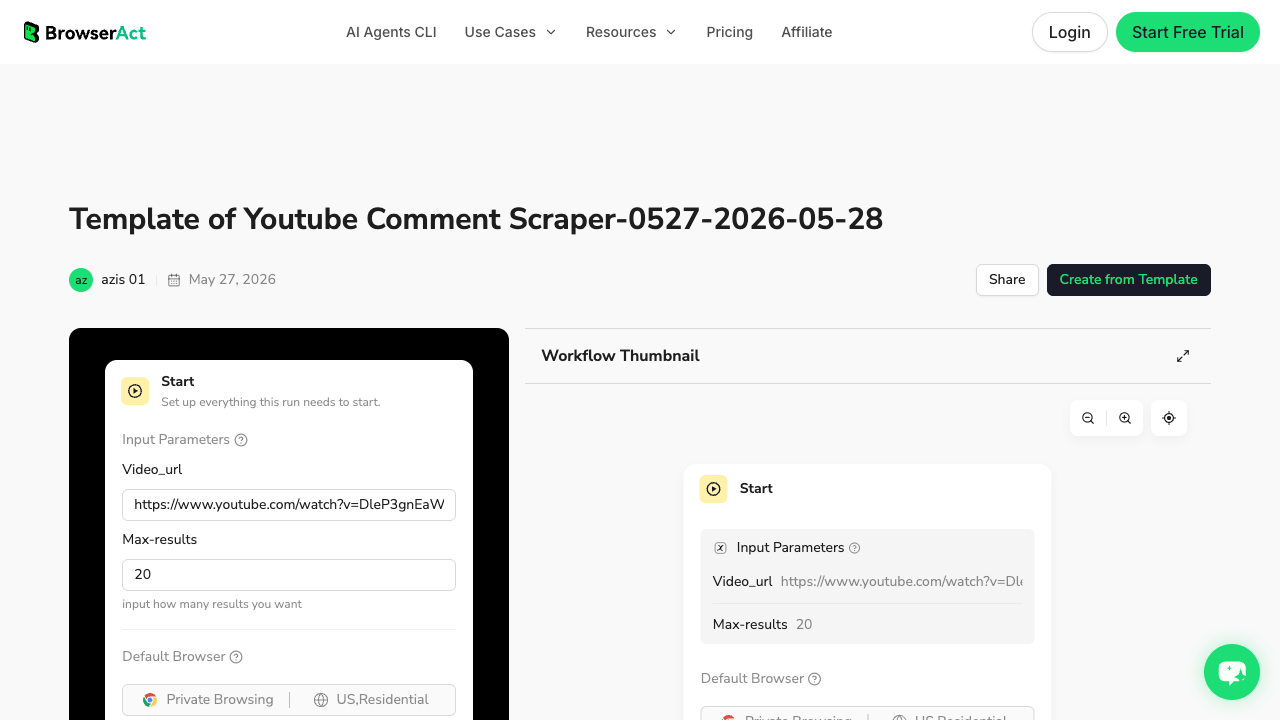The height and width of the screenshot is (720, 1280).
Task: Click Create from Template
Action: [1128, 280]
